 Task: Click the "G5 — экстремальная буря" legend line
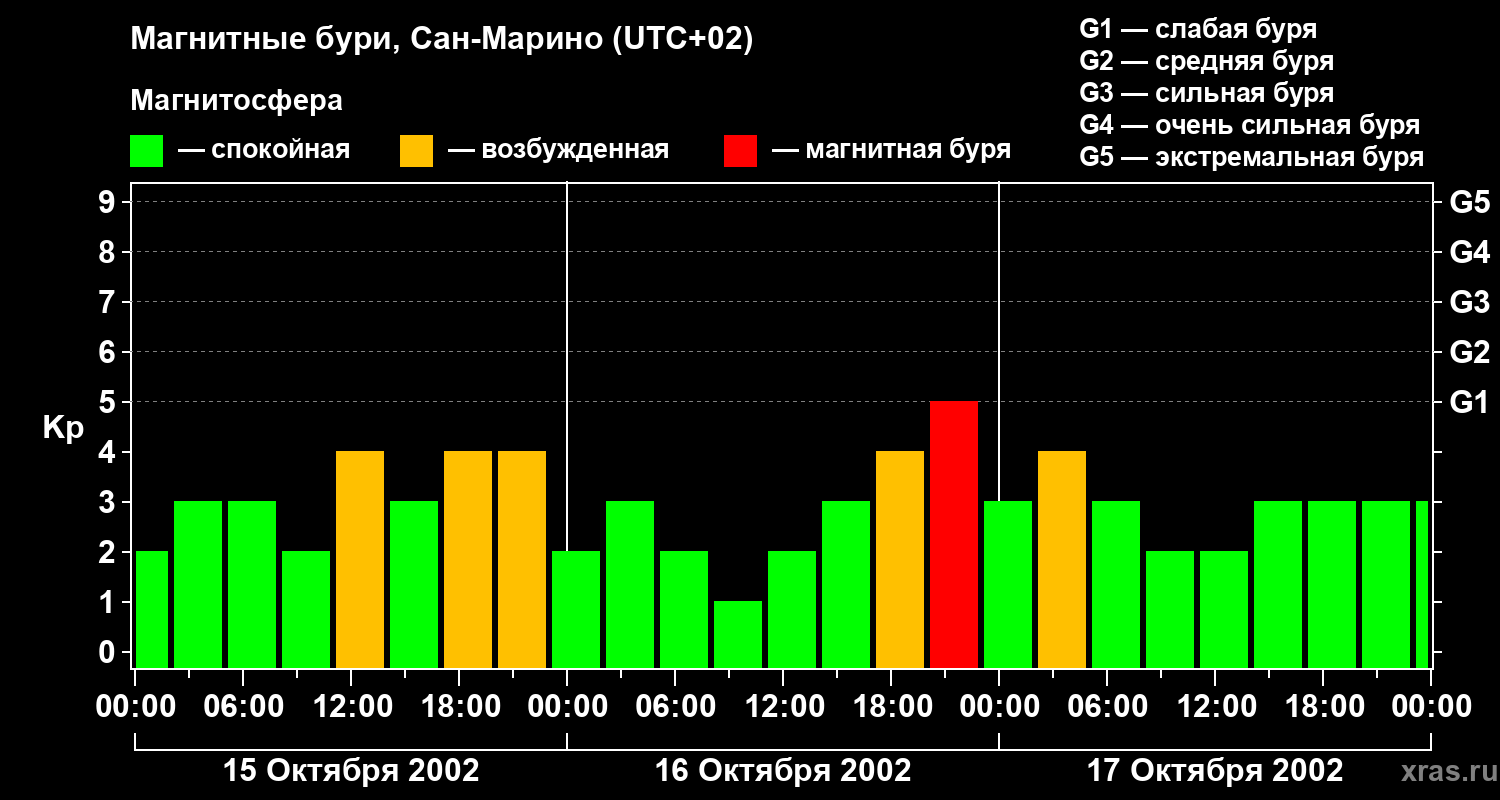[1252, 157]
